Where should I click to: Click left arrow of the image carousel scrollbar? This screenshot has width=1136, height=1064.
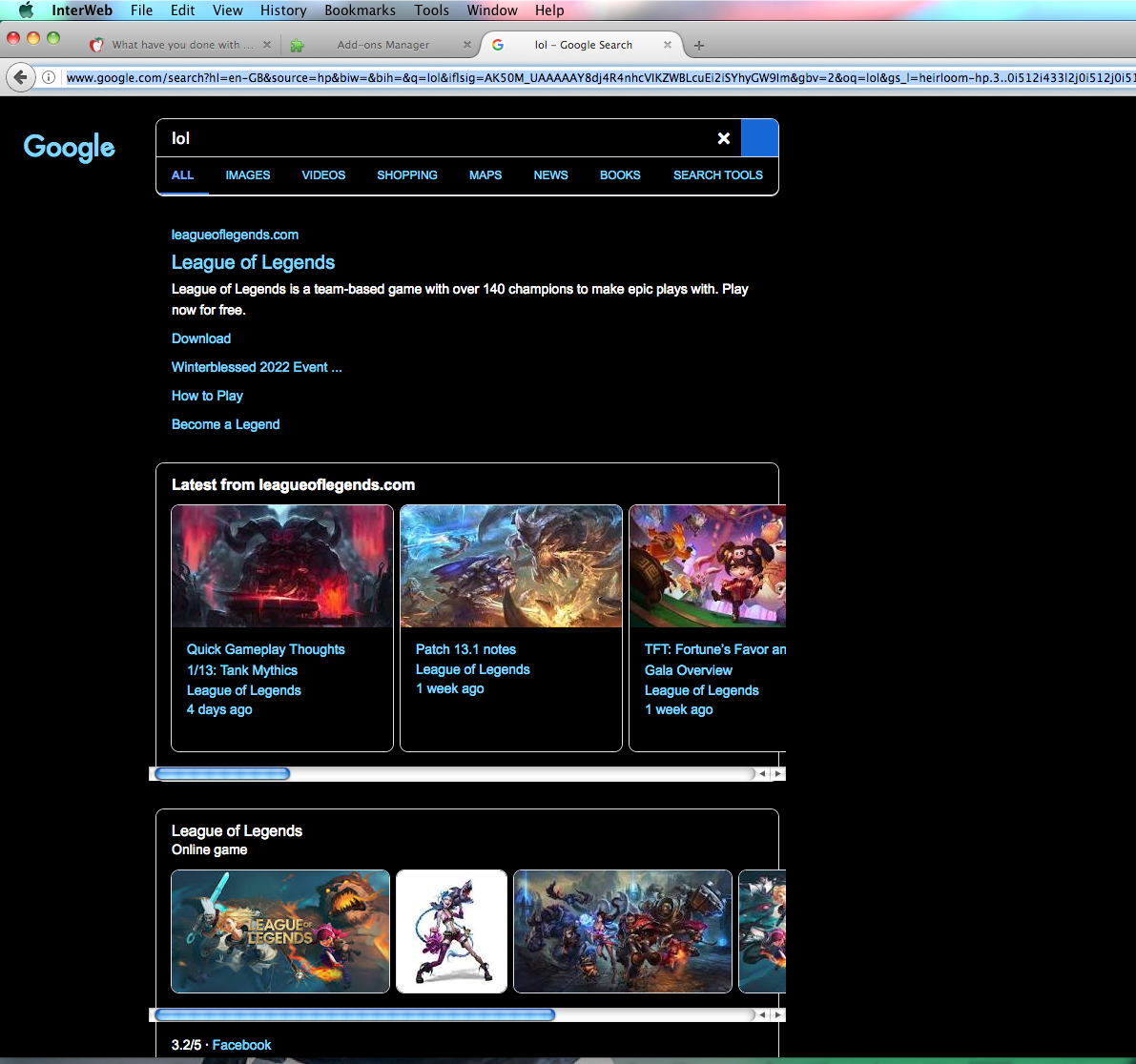(x=762, y=1014)
